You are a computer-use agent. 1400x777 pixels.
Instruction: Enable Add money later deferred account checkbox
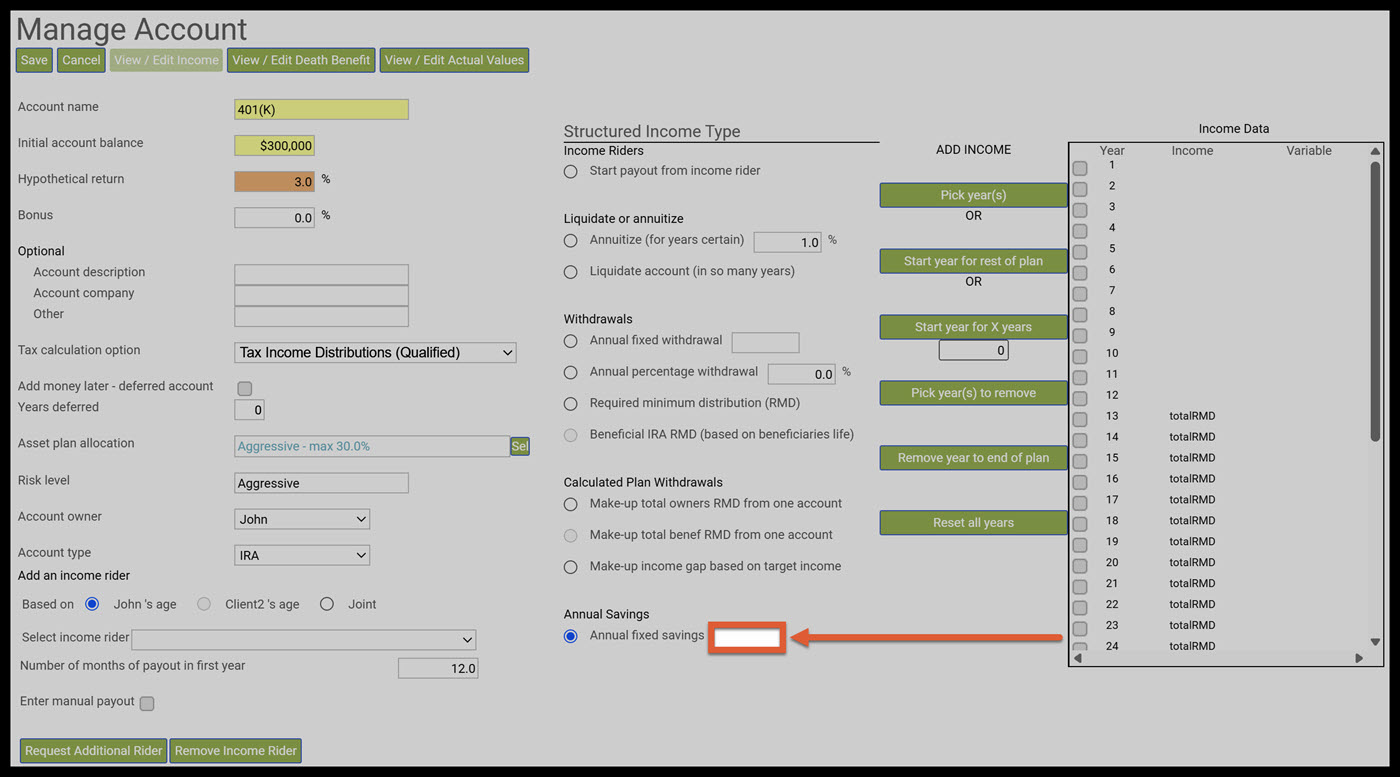click(x=245, y=388)
